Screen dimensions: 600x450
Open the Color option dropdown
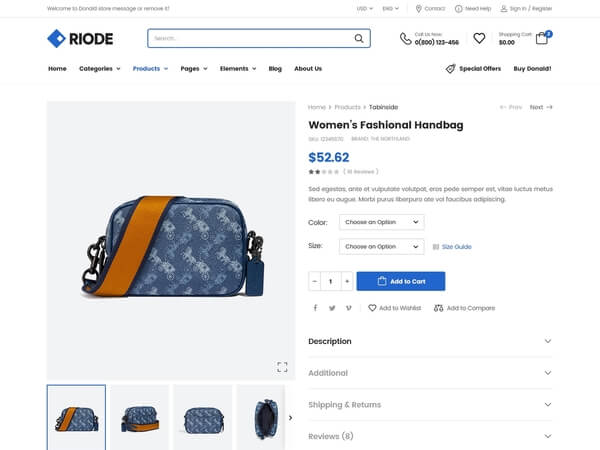(x=382, y=222)
